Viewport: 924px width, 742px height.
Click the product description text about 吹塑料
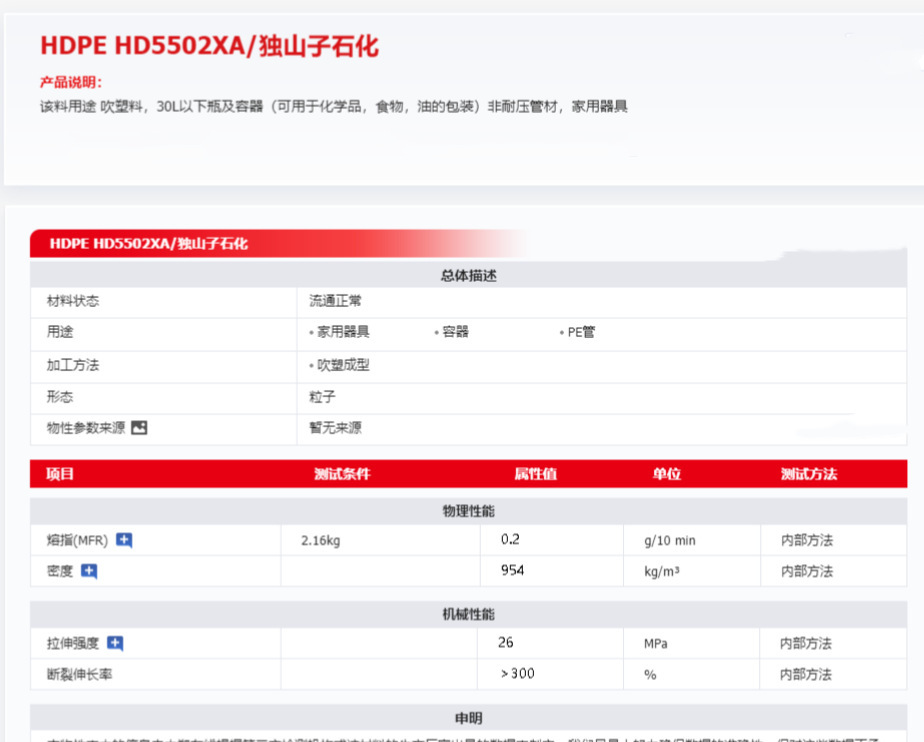(334, 107)
